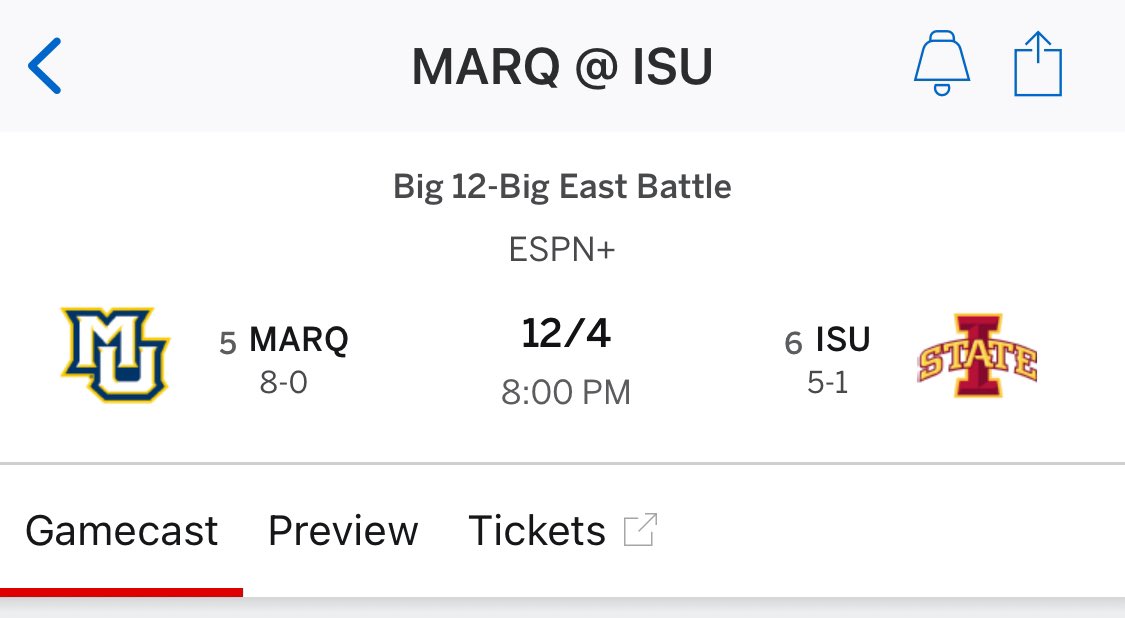Tap the Marquette MU team logo

pos(115,355)
